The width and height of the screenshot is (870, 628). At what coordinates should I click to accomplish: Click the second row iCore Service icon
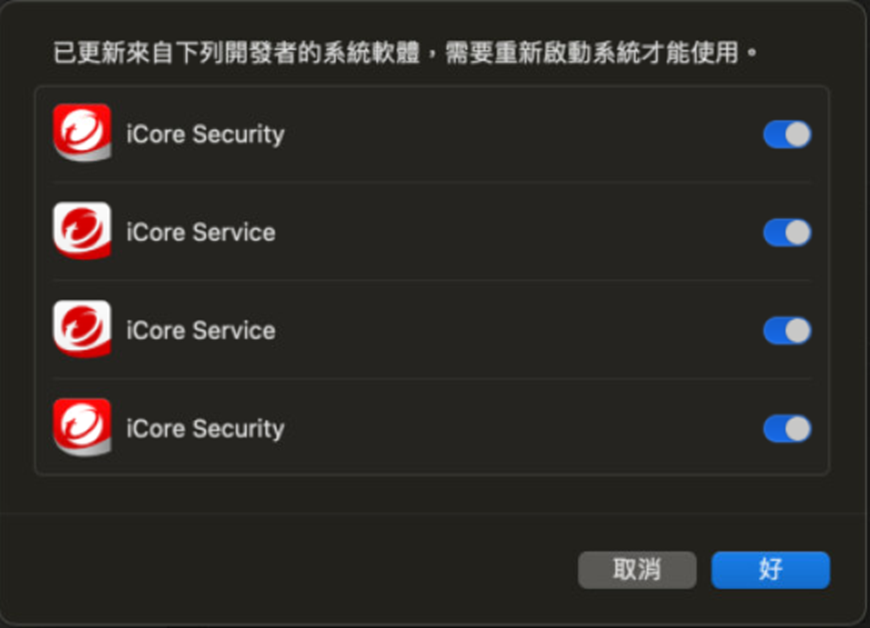tap(82, 231)
